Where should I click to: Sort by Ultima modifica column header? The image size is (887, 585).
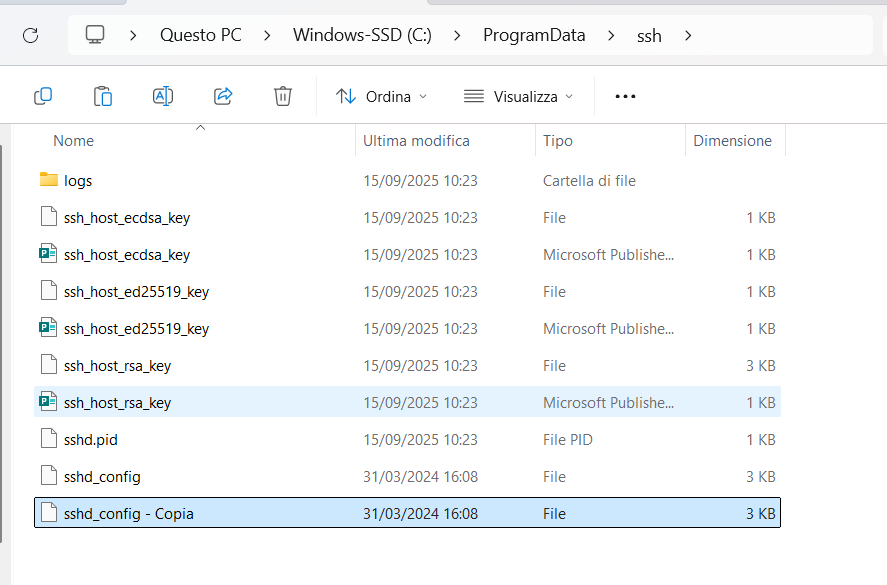(416, 141)
